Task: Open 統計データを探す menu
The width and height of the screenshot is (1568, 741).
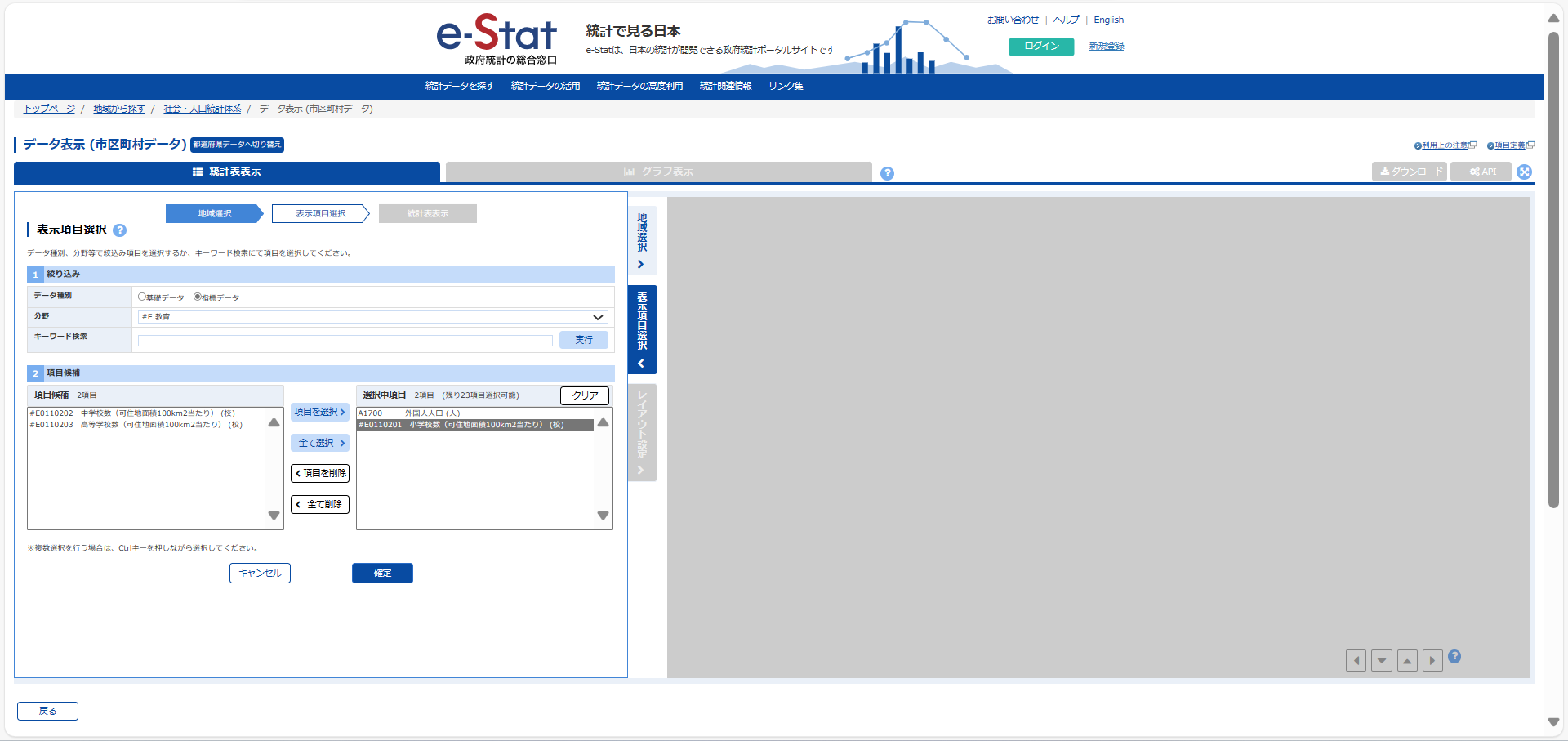Action: pyautogui.click(x=459, y=86)
